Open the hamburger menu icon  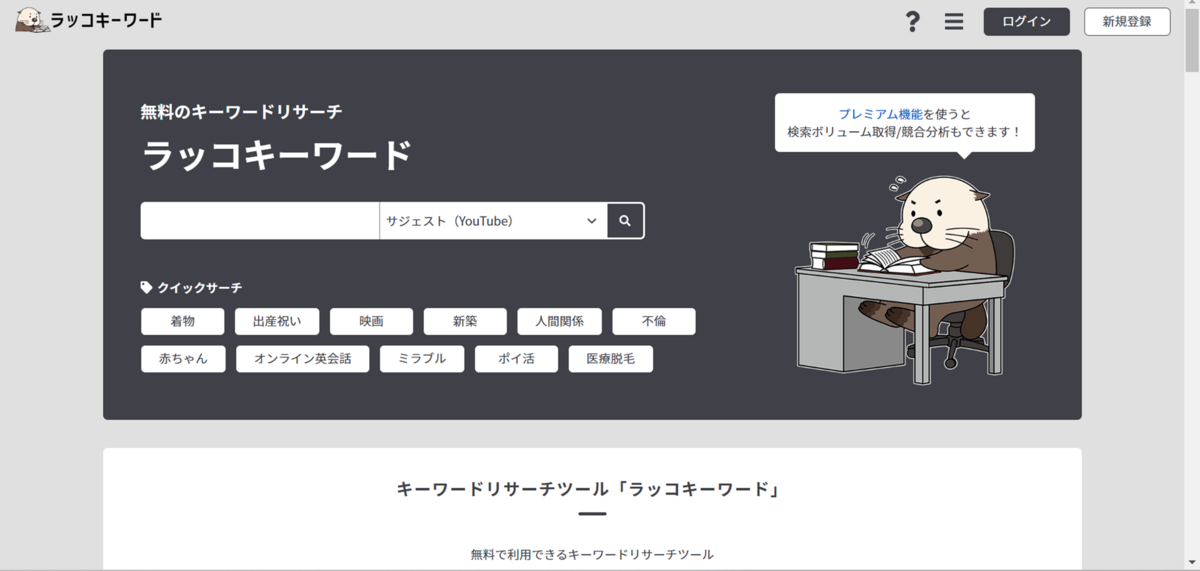954,21
